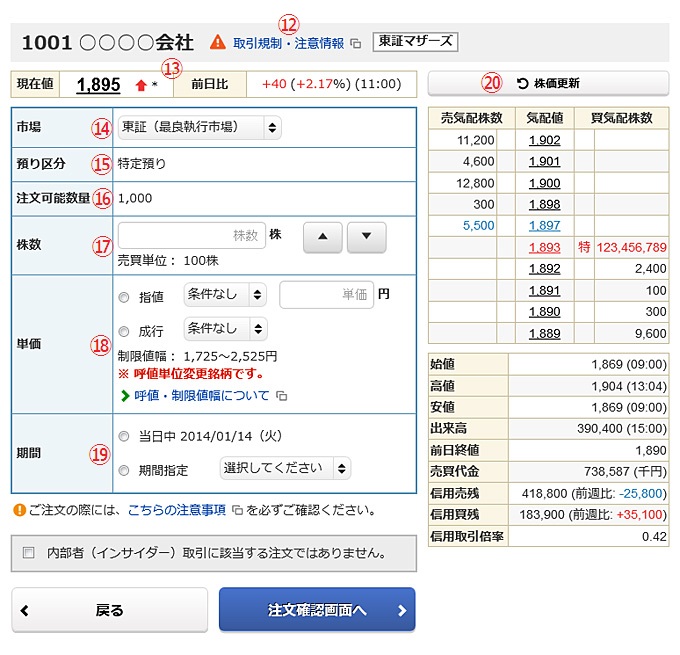This screenshot has height=655, width=680.
Task: Select the 指値 radio button
Action: [x=124, y=297]
